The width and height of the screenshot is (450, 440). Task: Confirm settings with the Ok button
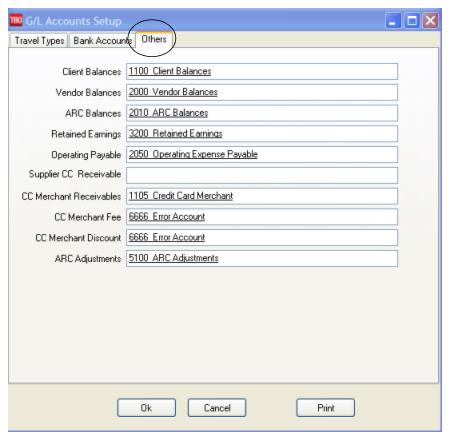point(146,408)
